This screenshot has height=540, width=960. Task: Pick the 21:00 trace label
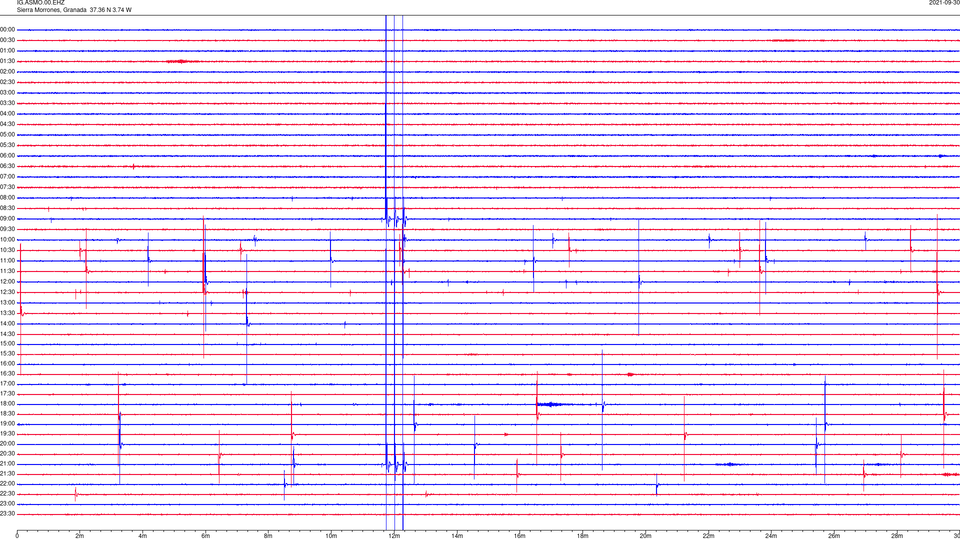pyautogui.click(x=7, y=464)
